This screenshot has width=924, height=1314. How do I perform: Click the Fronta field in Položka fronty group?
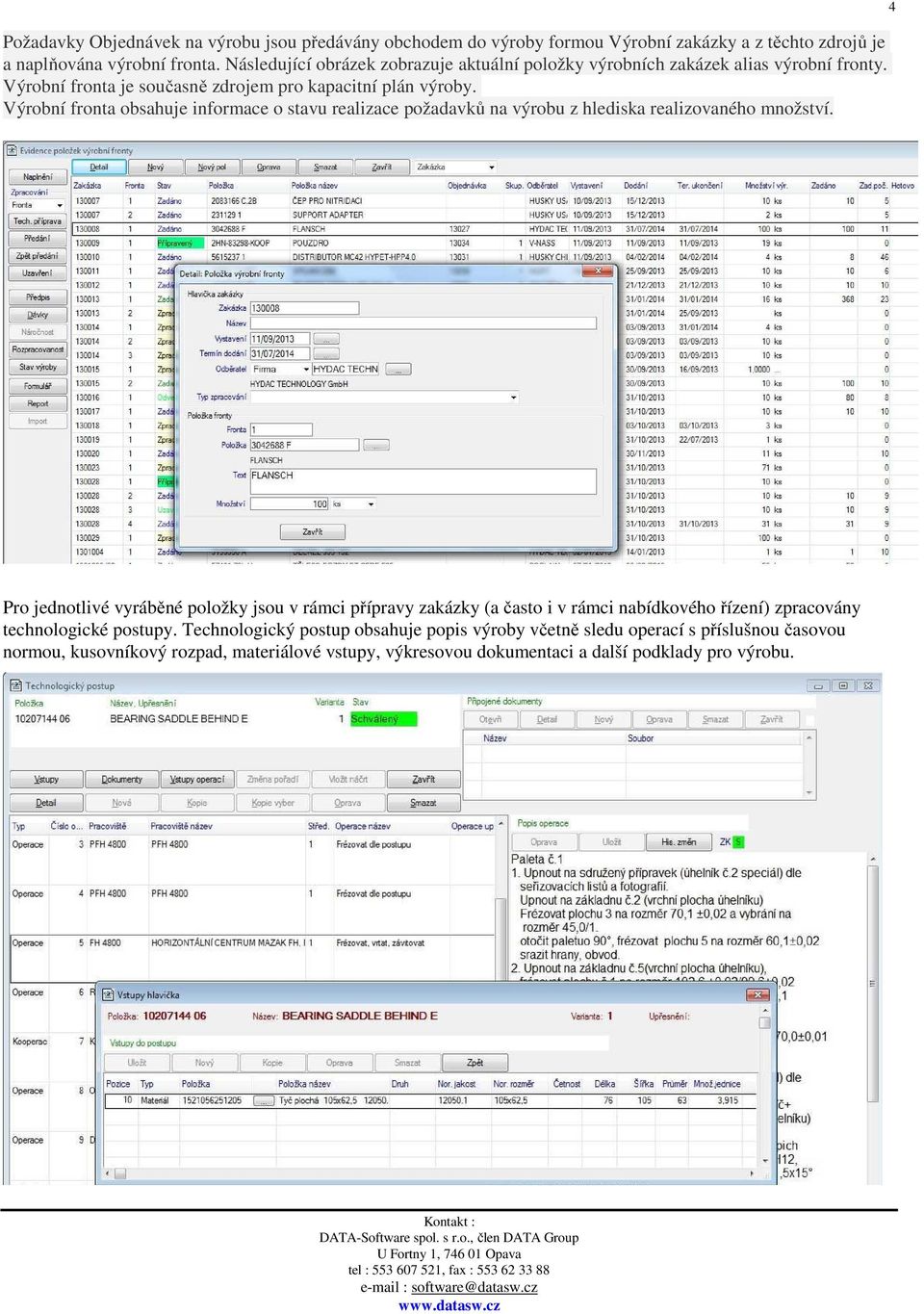(281, 429)
